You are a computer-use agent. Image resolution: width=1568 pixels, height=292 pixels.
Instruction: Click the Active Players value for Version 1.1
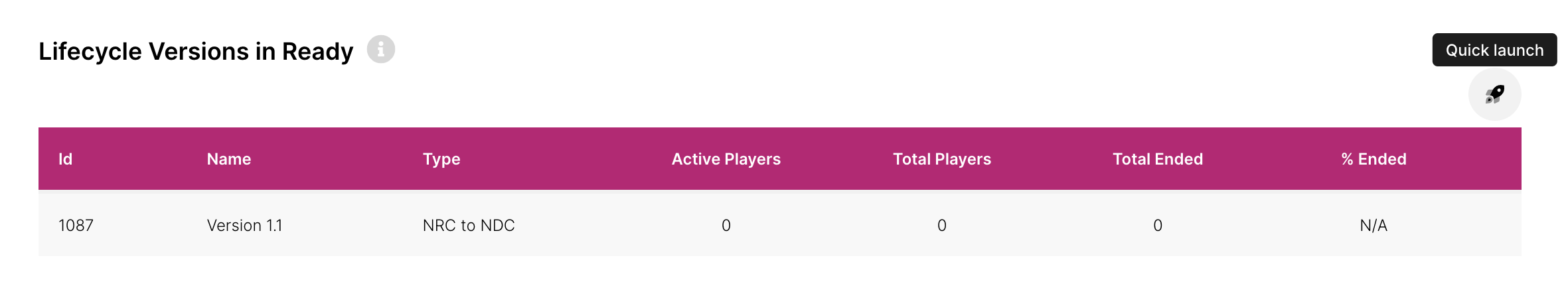(726, 226)
